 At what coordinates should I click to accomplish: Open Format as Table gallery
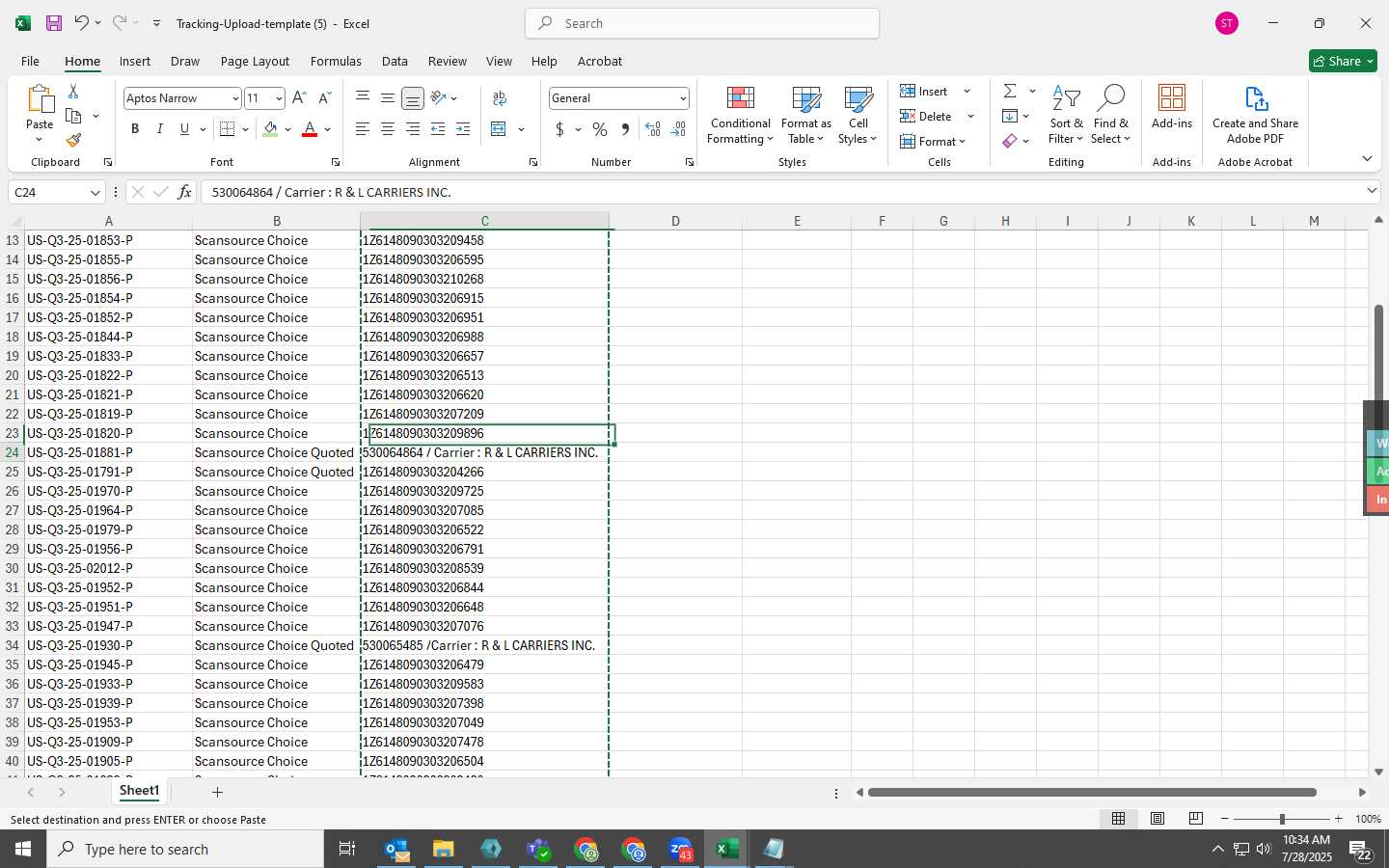805,116
